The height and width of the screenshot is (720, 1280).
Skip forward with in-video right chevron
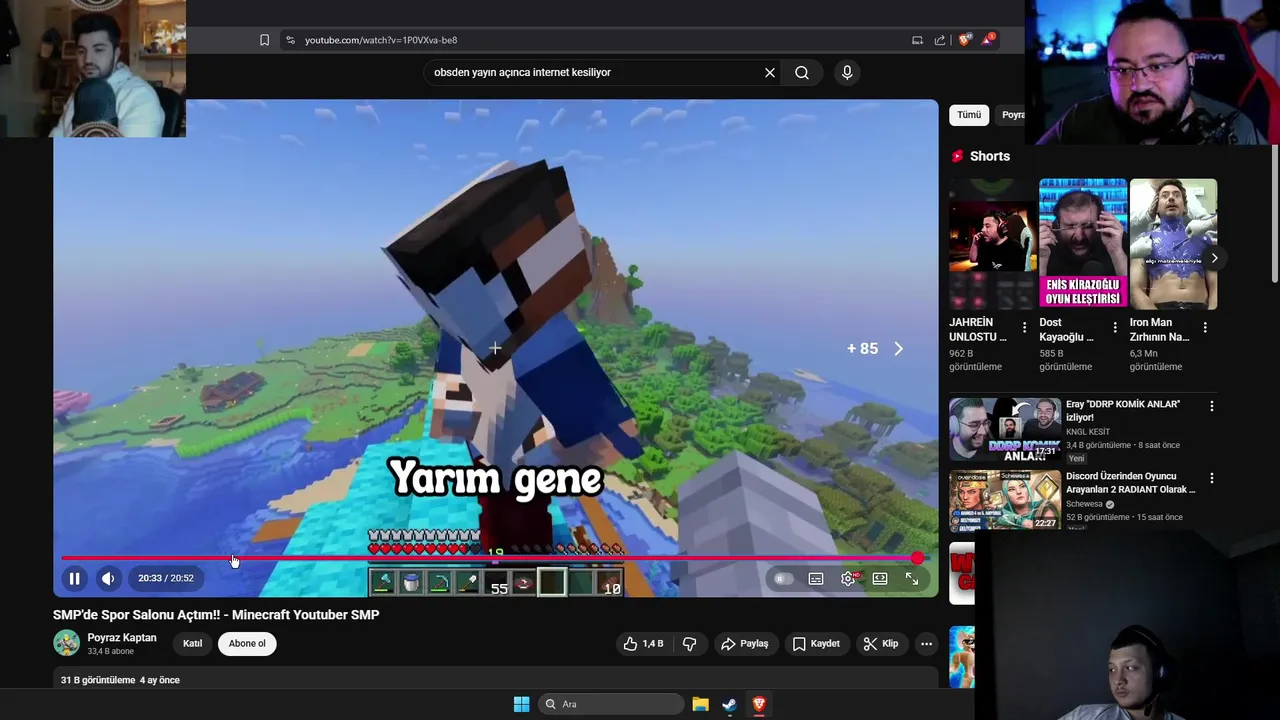pos(898,348)
